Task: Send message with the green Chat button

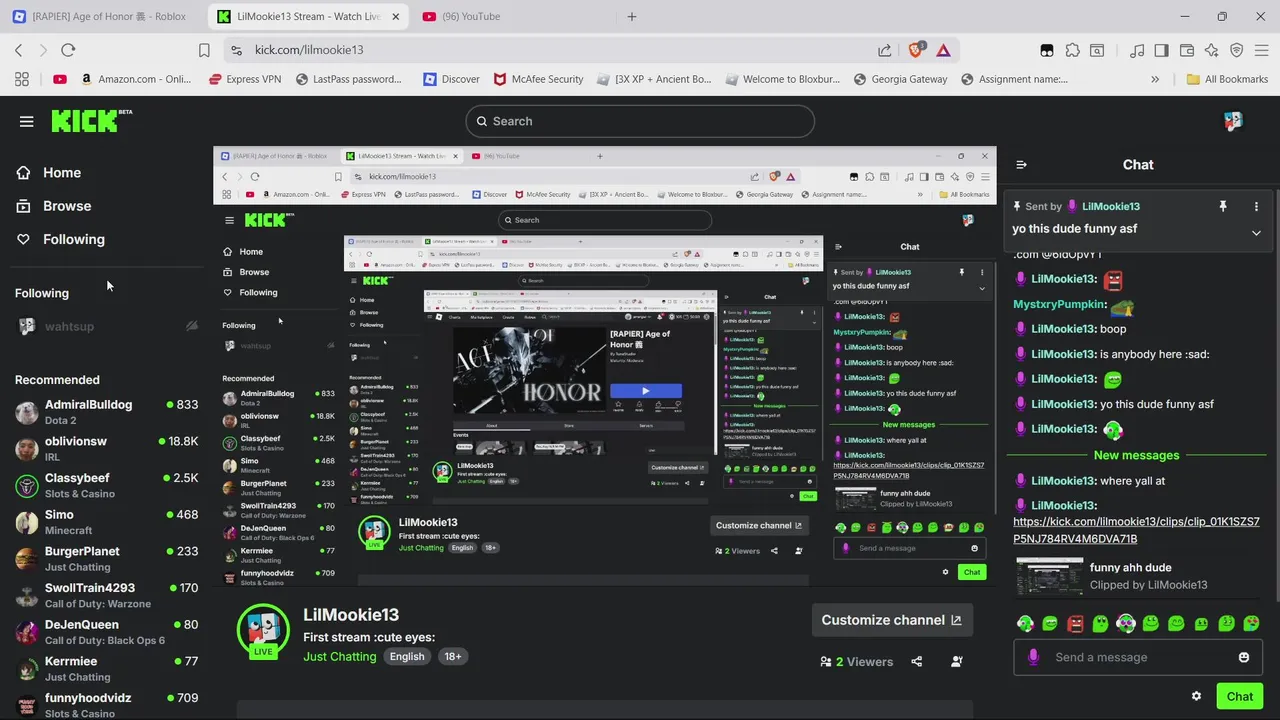Action: 1240,696
